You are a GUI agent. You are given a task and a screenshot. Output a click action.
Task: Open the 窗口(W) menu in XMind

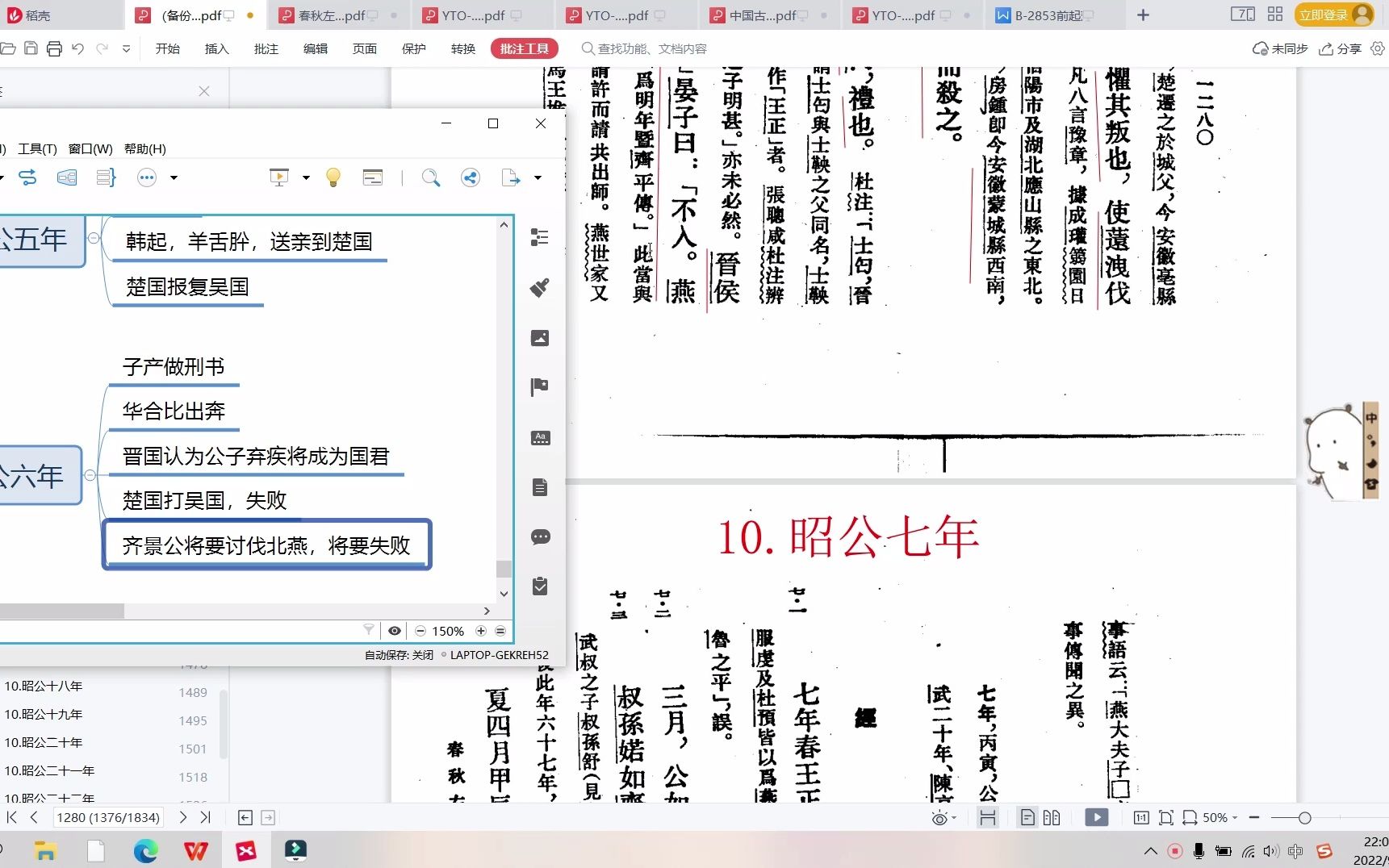pos(90,148)
